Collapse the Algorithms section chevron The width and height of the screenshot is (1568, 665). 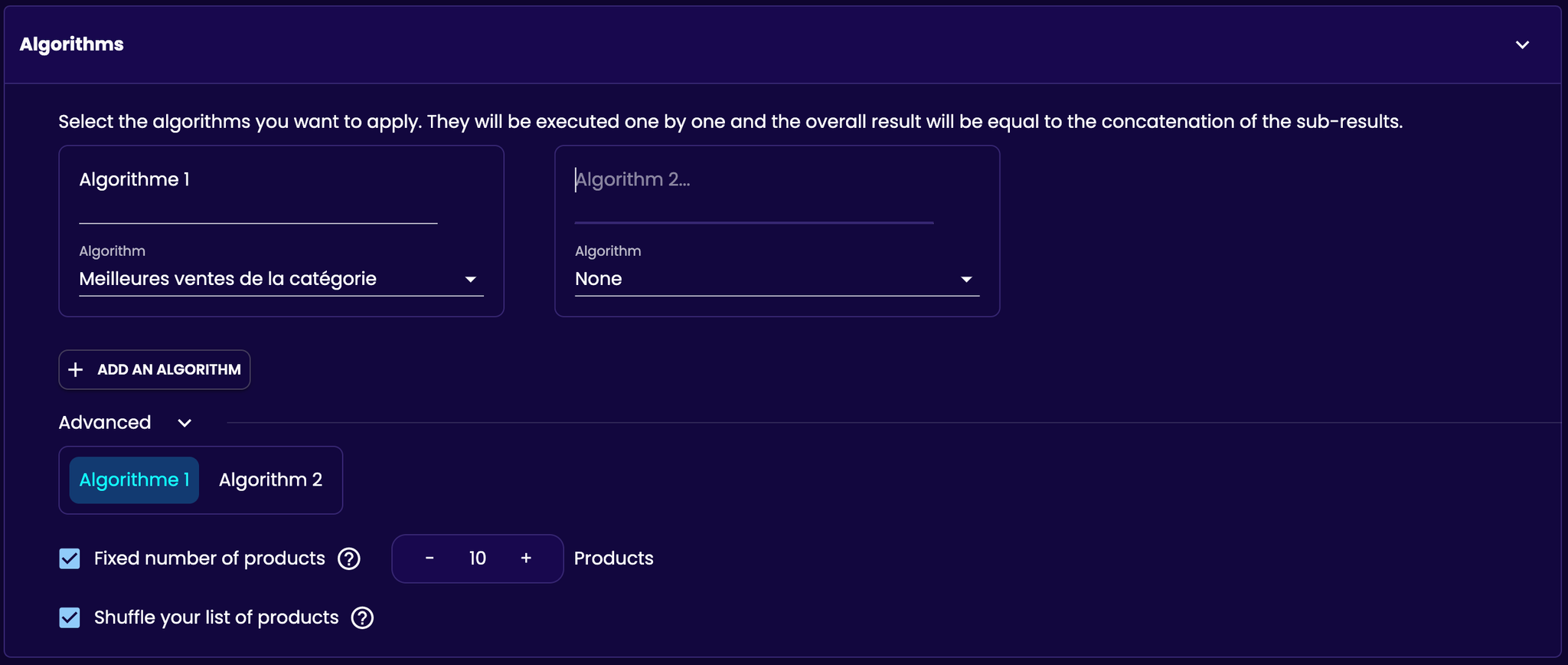point(1522,44)
